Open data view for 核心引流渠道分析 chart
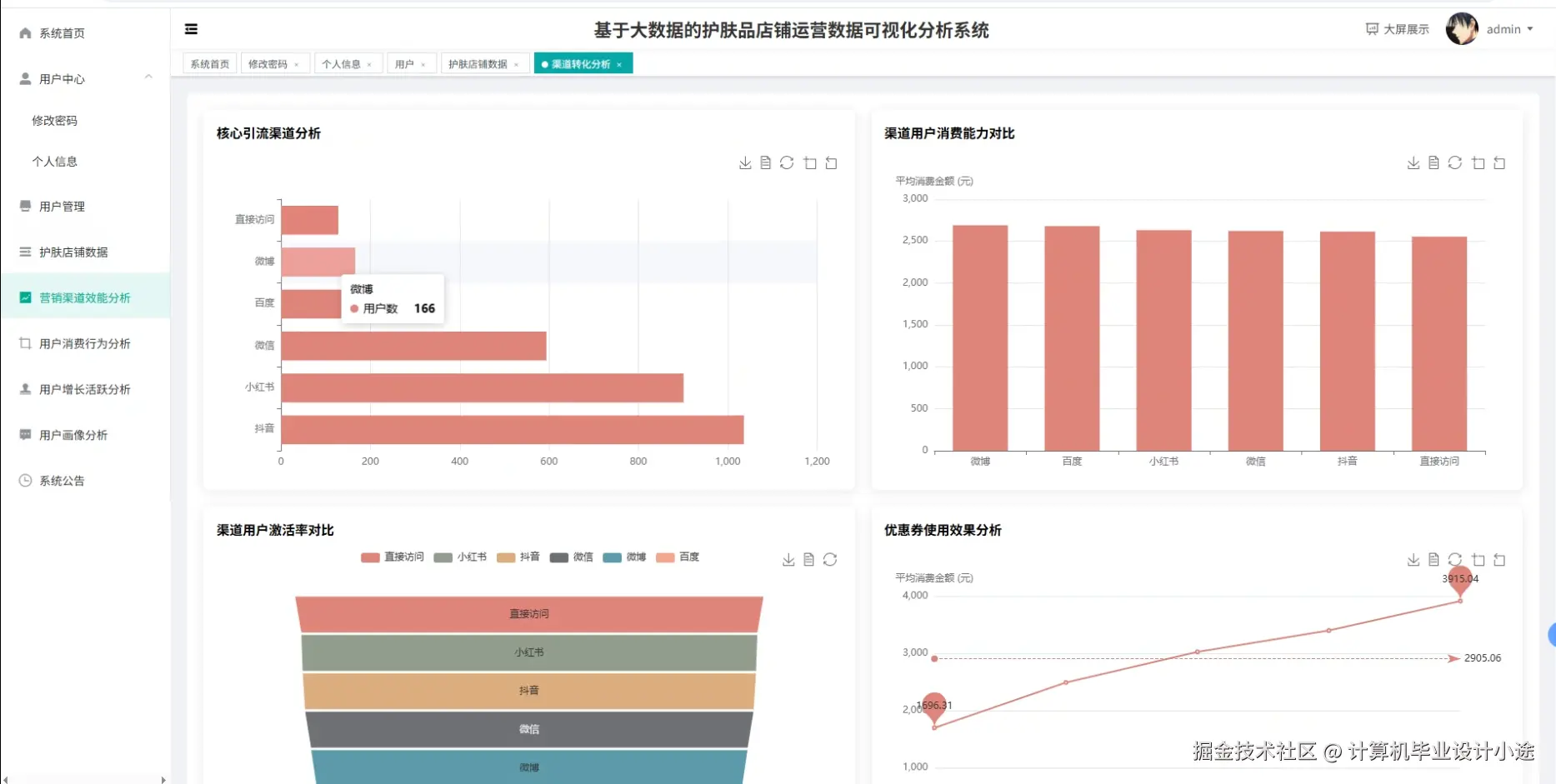Screen dimensions: 1556x784 click(x=765, y=163)
